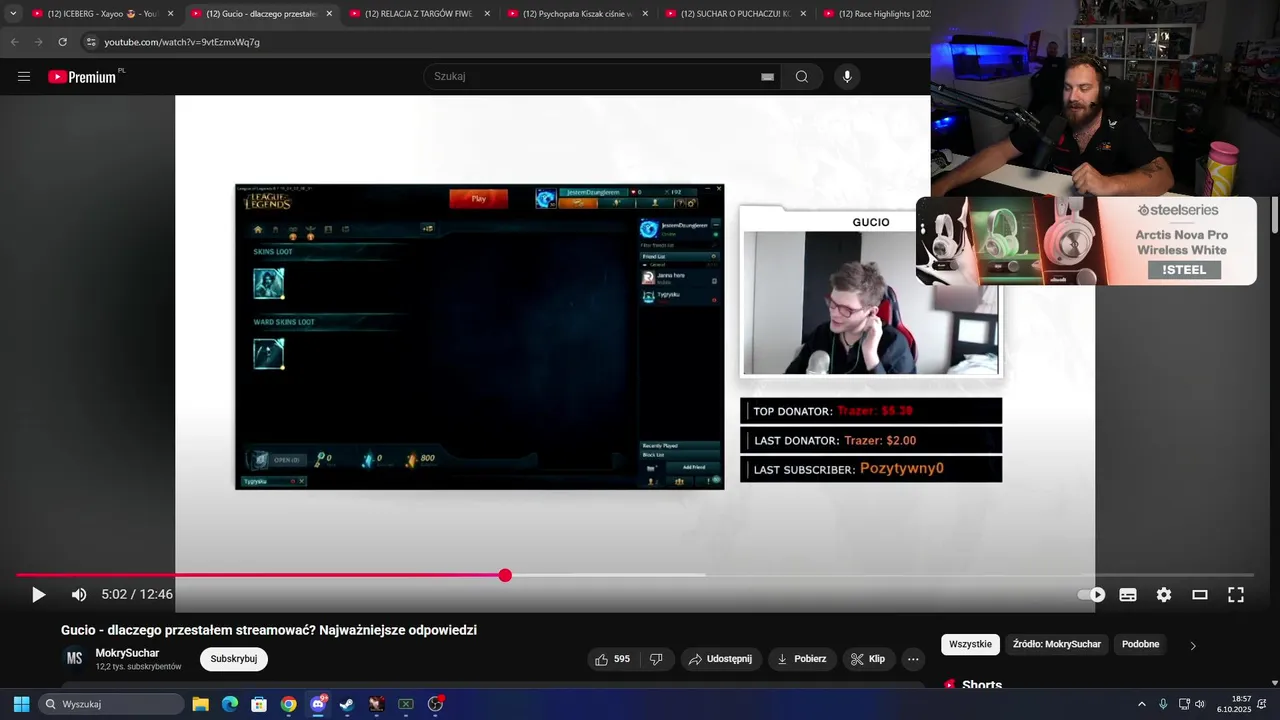Start voice search with microphone icon
This screenshot has width=1280, height=720.
847,77
